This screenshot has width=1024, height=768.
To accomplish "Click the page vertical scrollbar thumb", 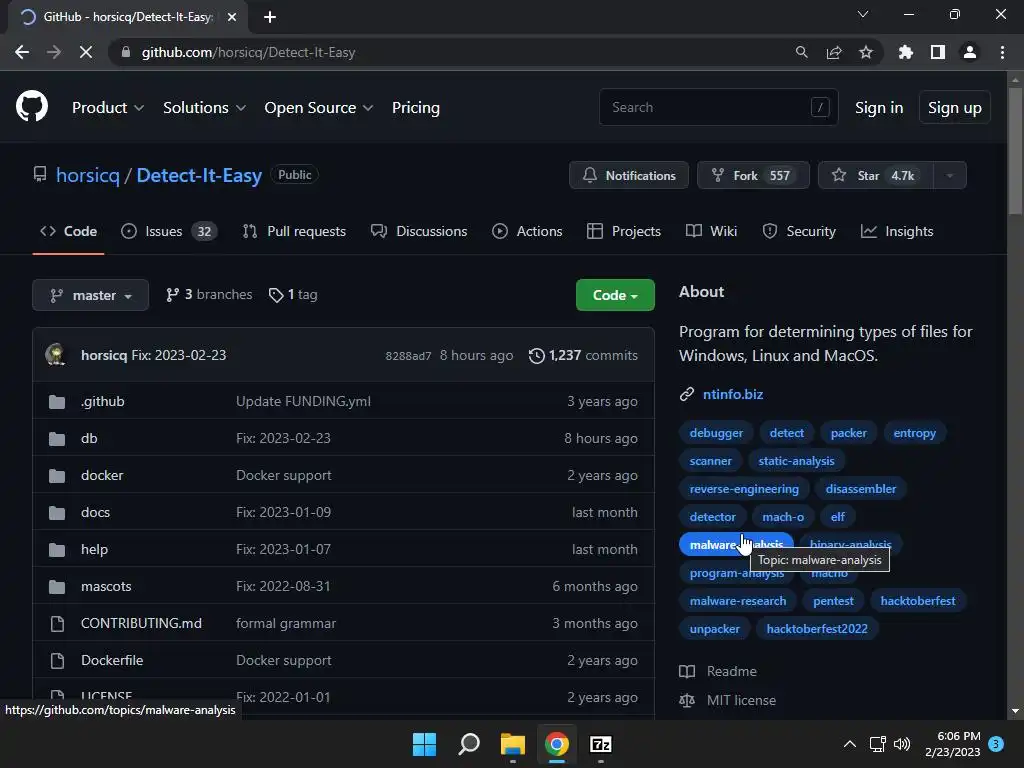I will [x=1015, y=150].
